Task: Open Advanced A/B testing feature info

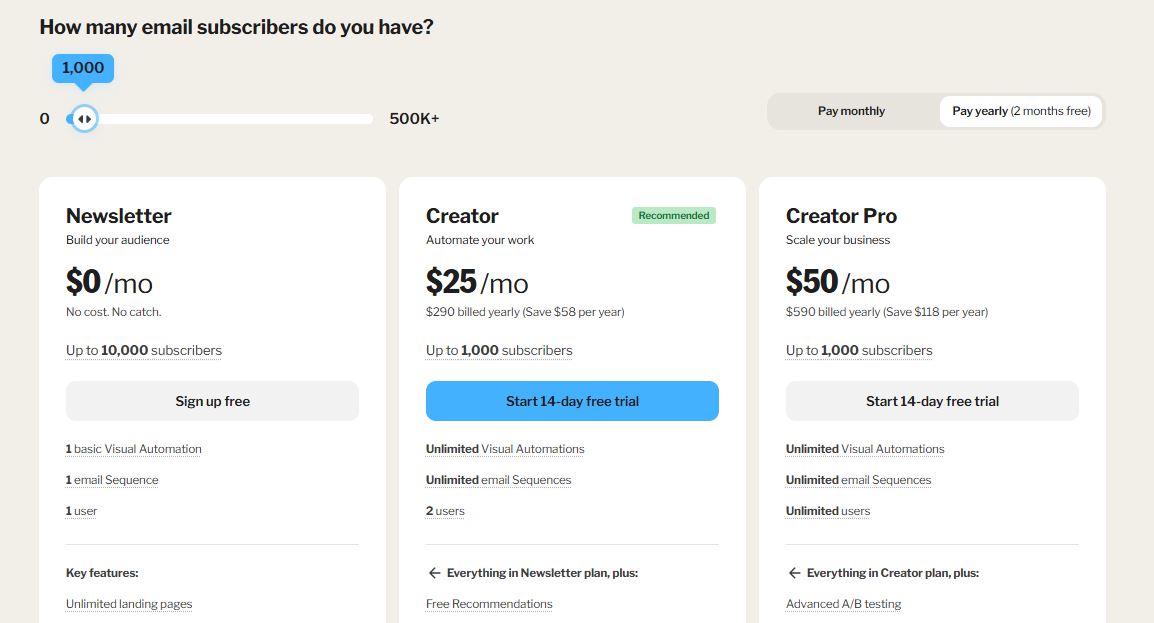Action: (x=843, y=604)
